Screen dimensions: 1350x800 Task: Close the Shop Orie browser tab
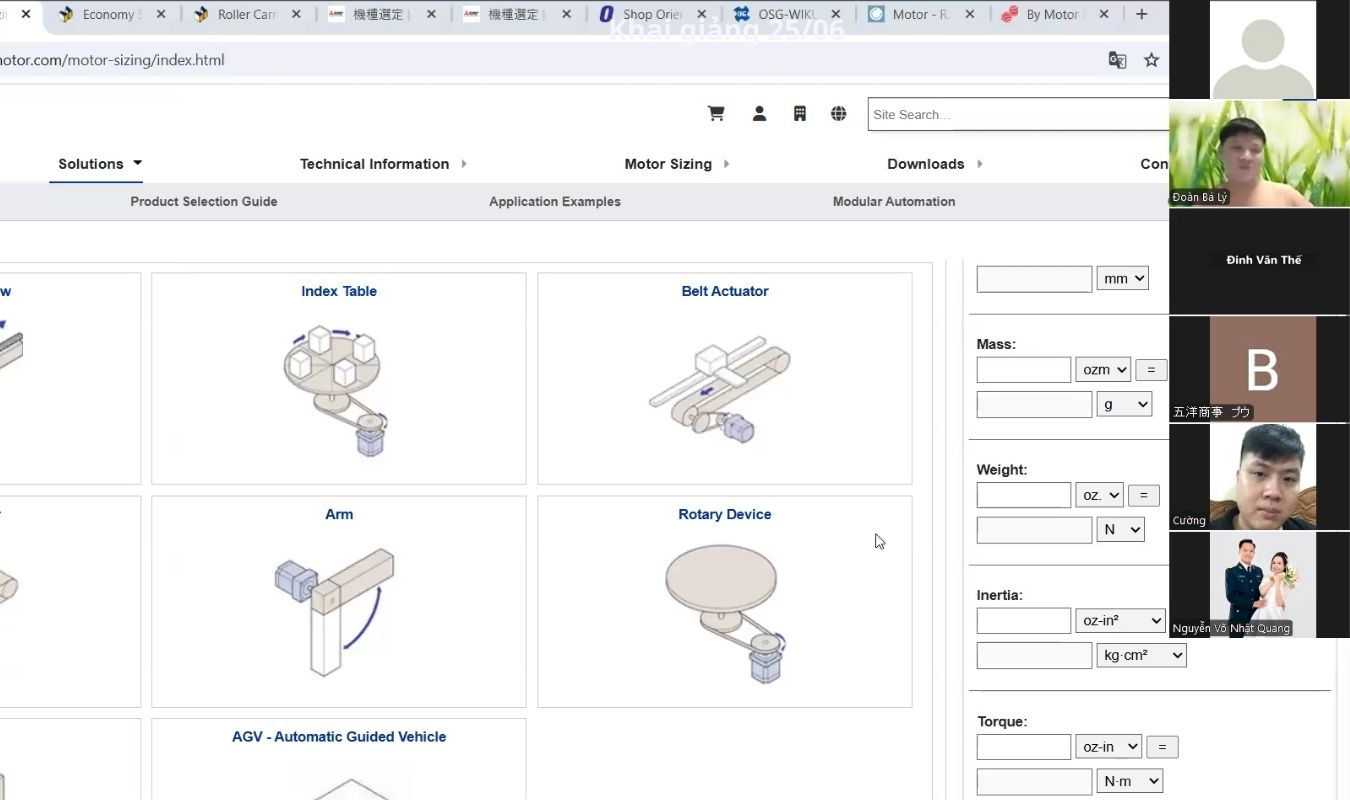pyautogui.click(x=701, y=15)
